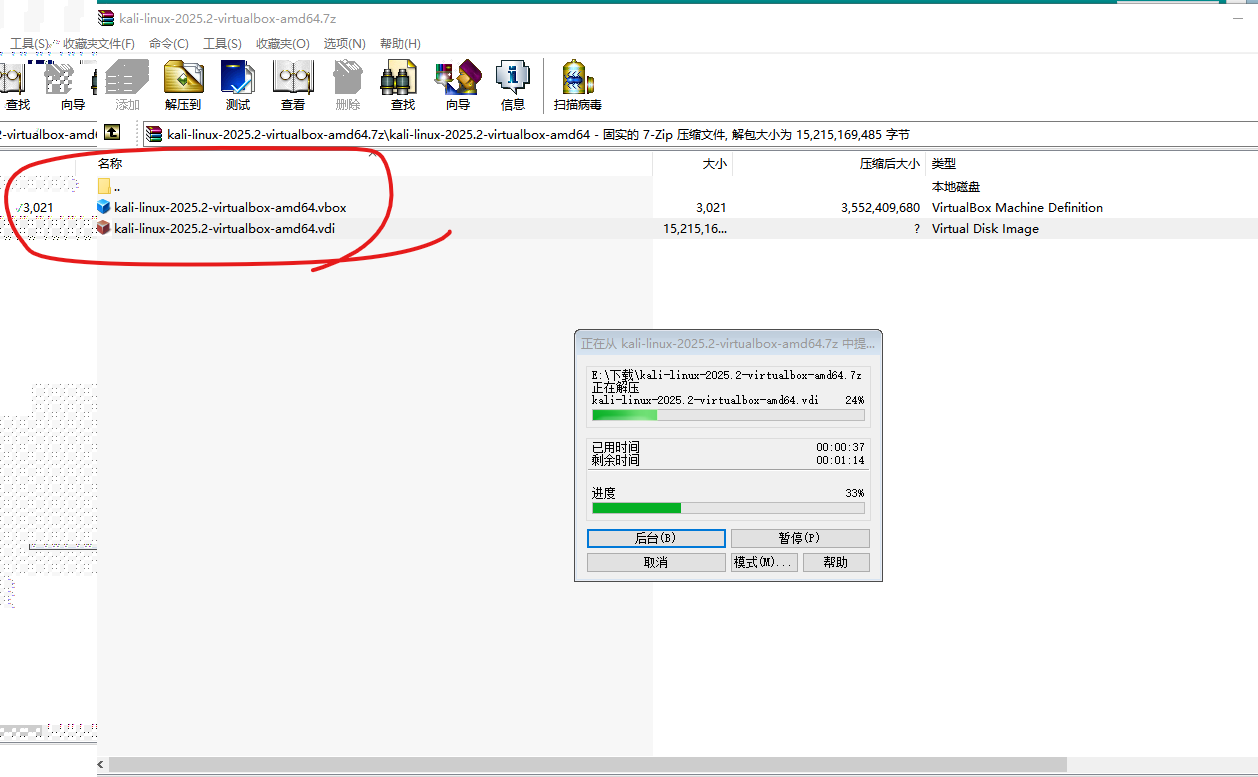Click the 帮助 button in extraction dialog
The width and height of the screenshot is (1258, 777).
tap(836, 562)
